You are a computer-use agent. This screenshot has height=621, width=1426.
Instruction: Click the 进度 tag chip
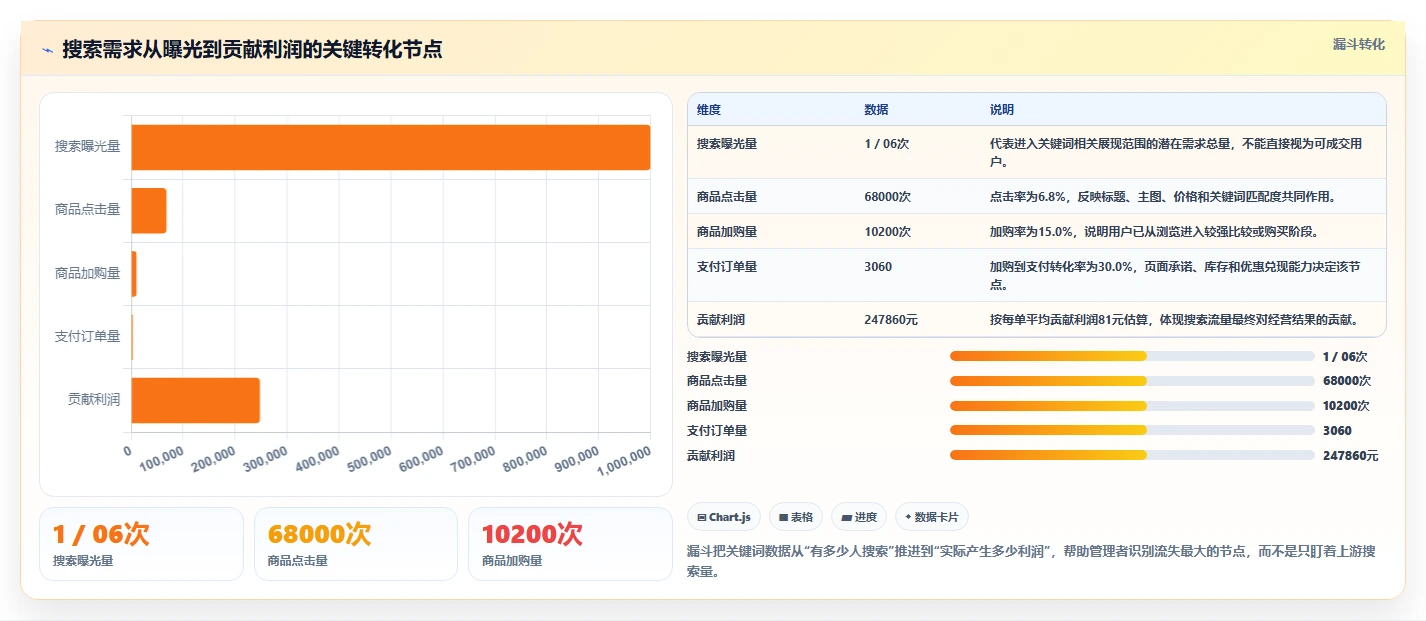859,517
